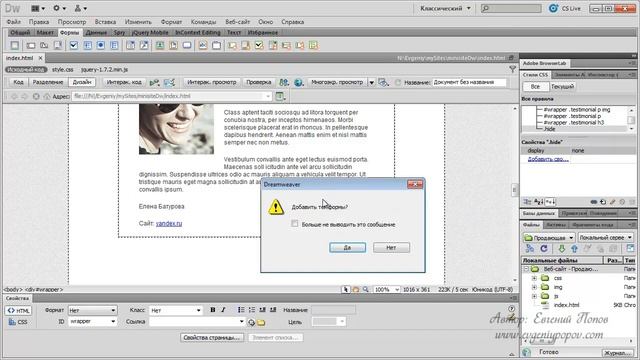Select the Текущий mode in CSS Styles
Image resolution: width=640 pixels, height=360 pixels.
tap(562, 87)
